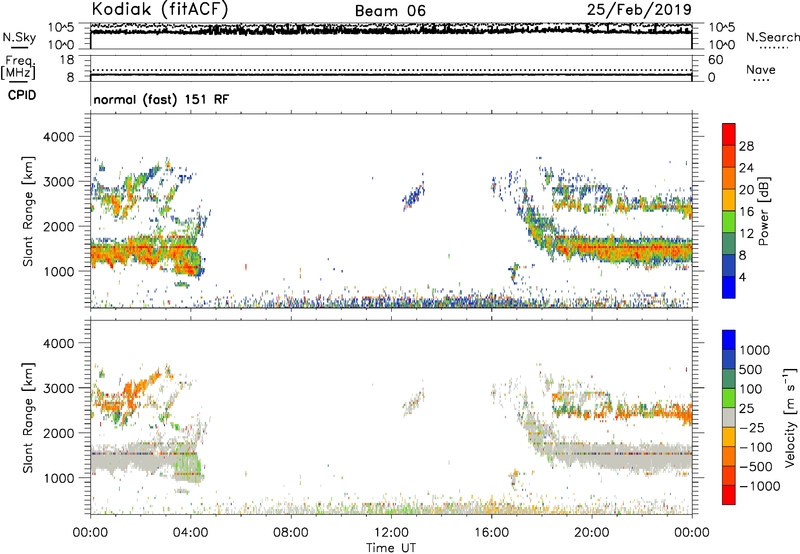Click the "Nave" legend label

tap(761, 70)
